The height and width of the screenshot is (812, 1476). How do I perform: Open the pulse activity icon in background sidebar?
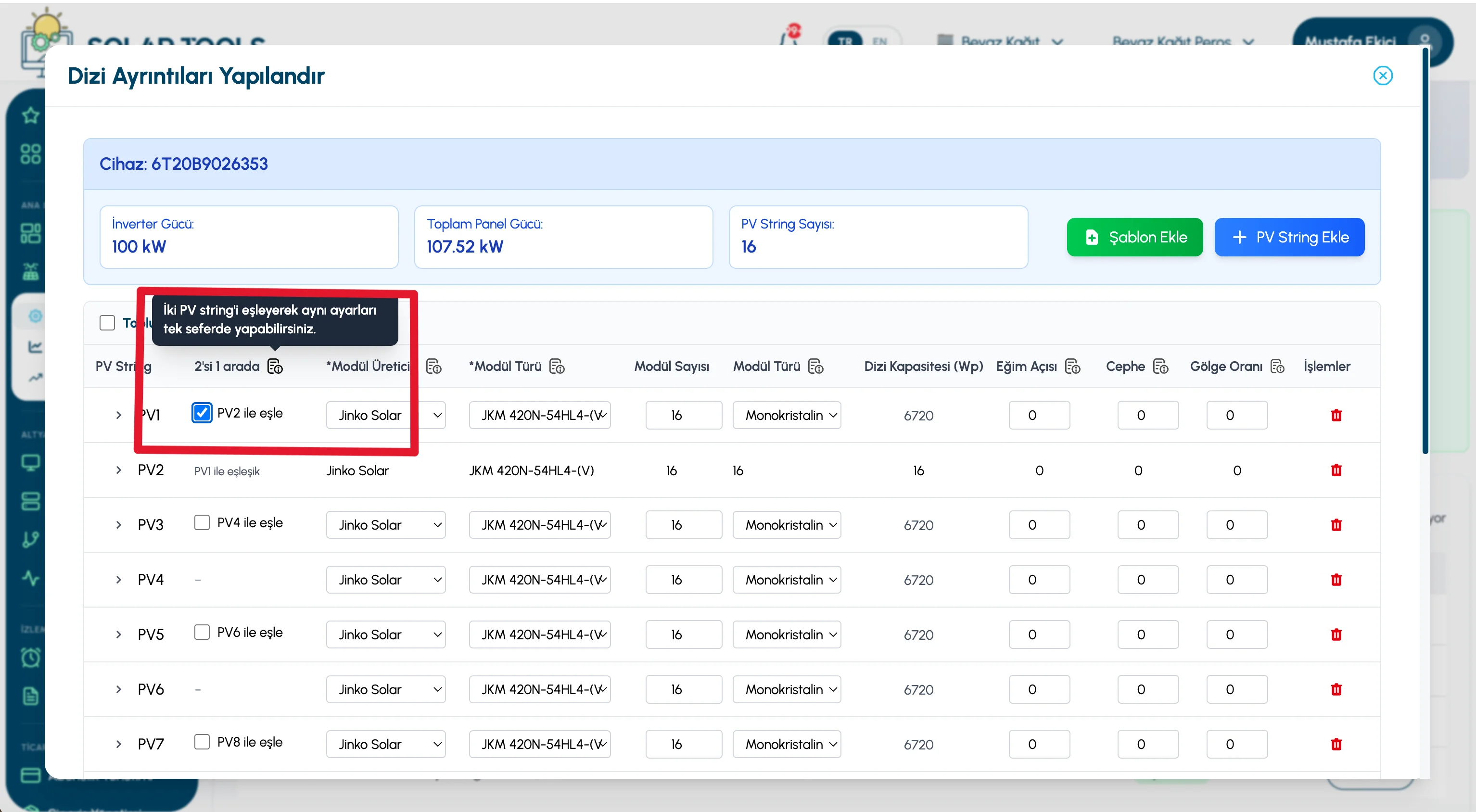tap(30, 578)
